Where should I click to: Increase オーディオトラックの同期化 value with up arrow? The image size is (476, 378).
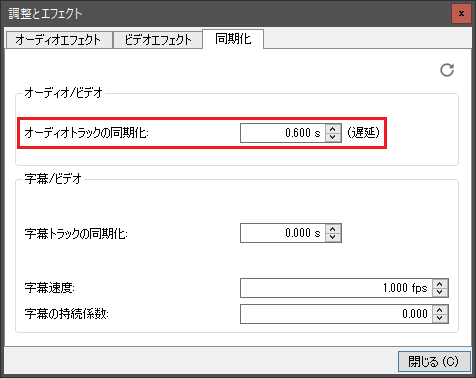[333, 129]
